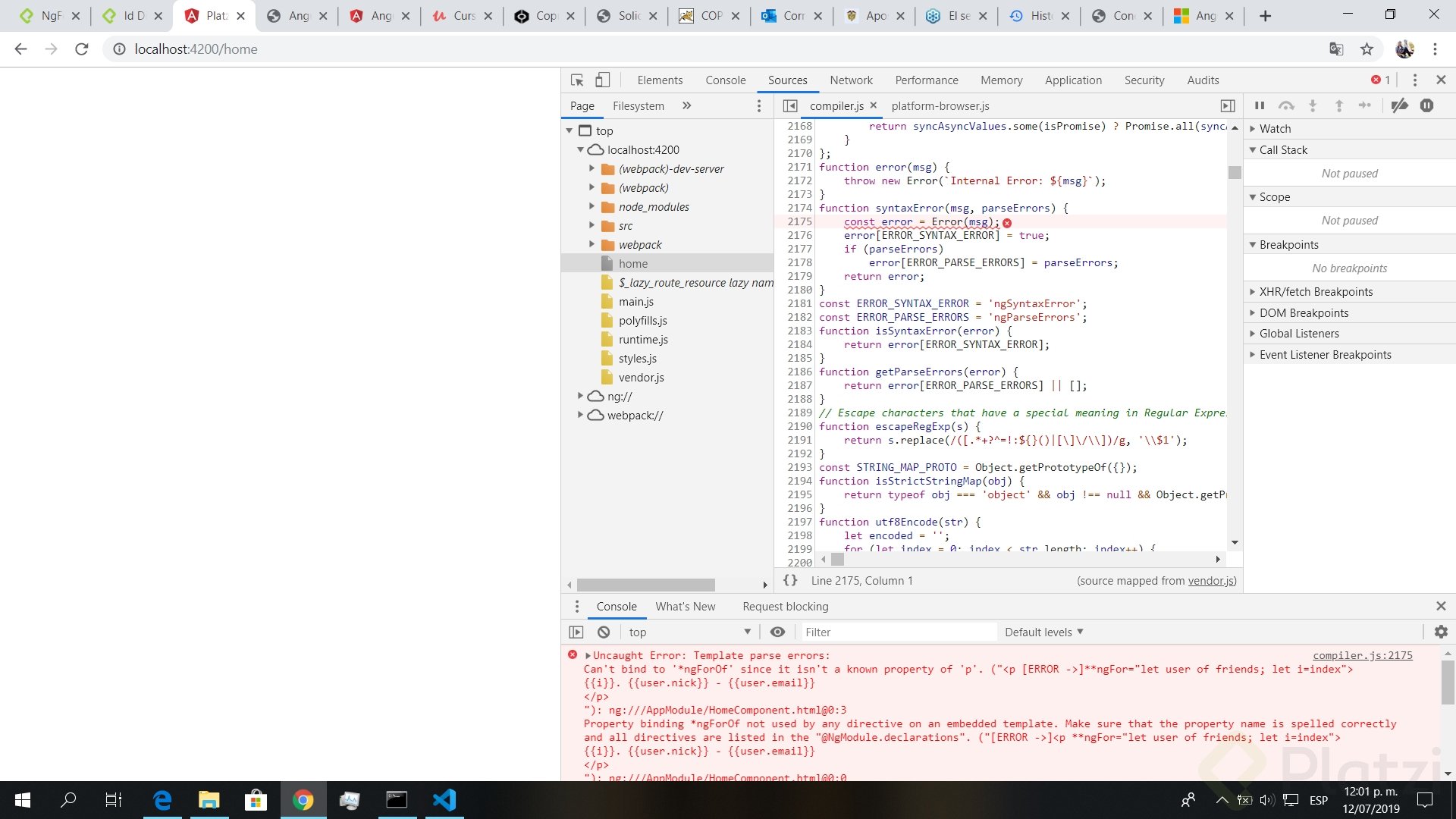
Task: Click the navigator horizontal scrollbar thumb
Action: tap(645, 585)
